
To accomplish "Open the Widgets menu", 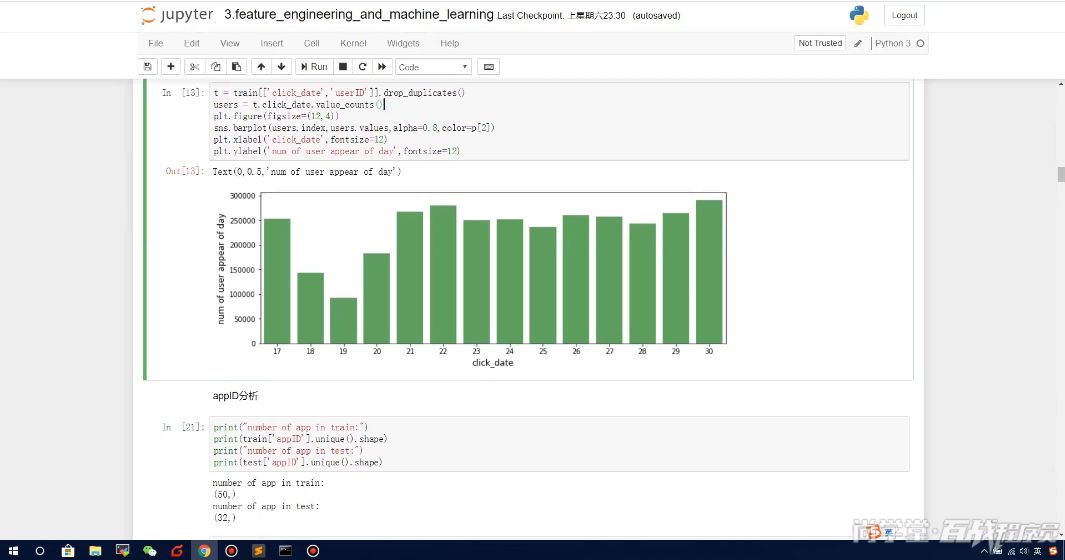I will click(403, 43).
